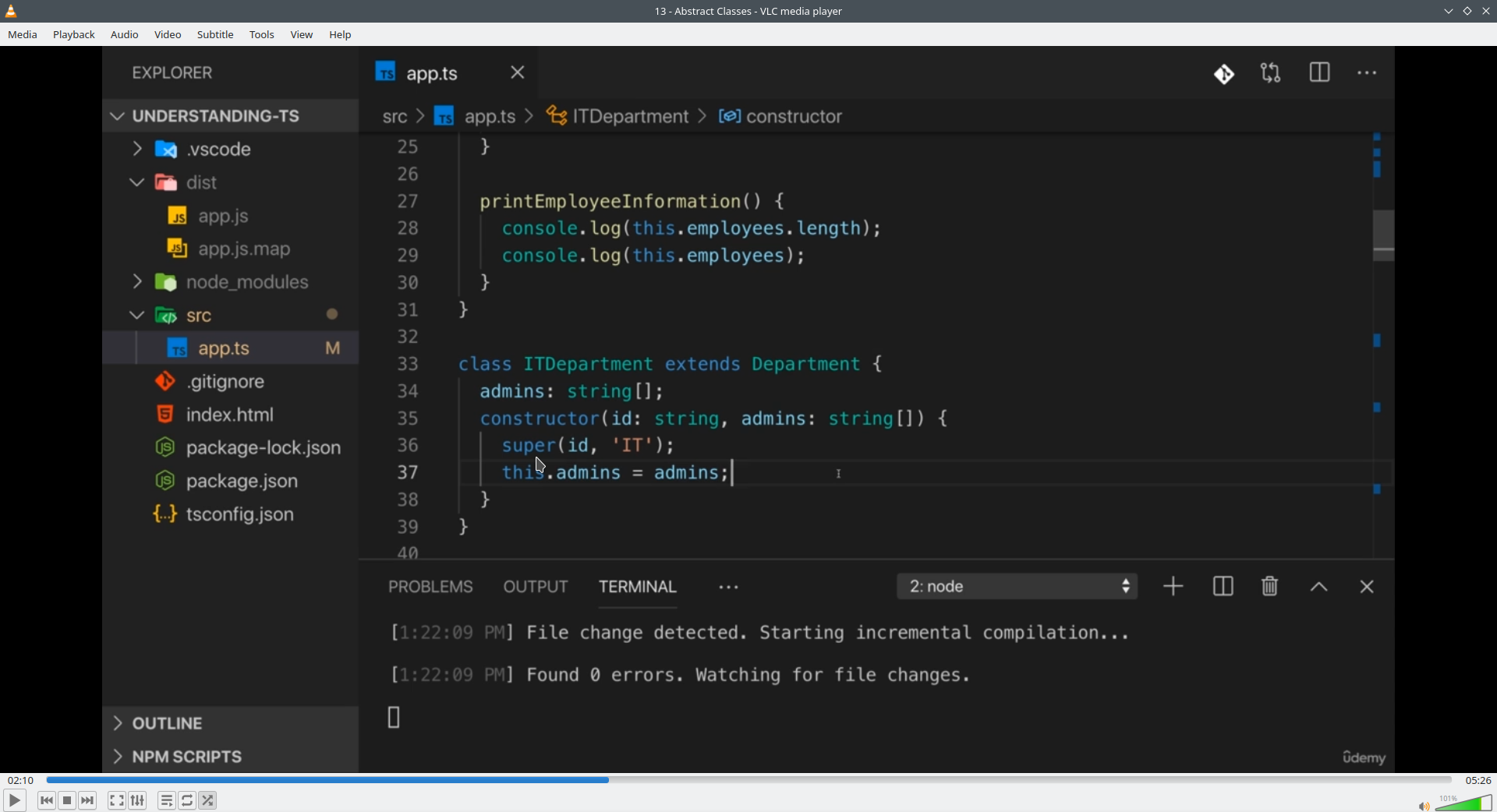This screenshot has width=1497, height=812.
Task: Open the Video menu
Action: tap(168, 35)
